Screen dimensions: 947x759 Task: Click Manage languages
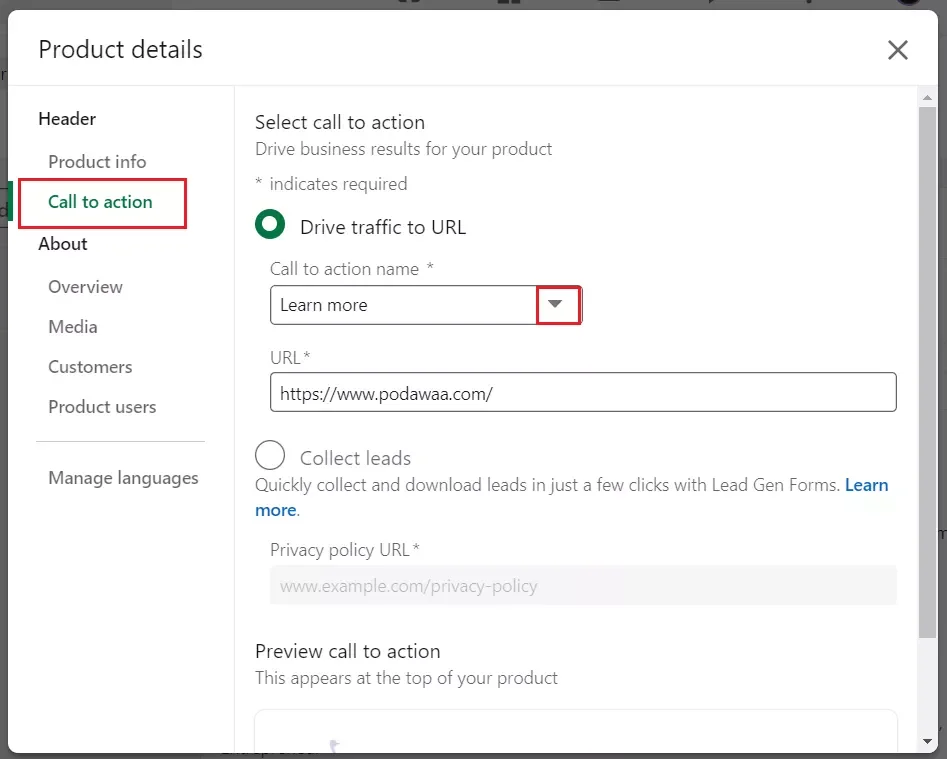(123, 478)
